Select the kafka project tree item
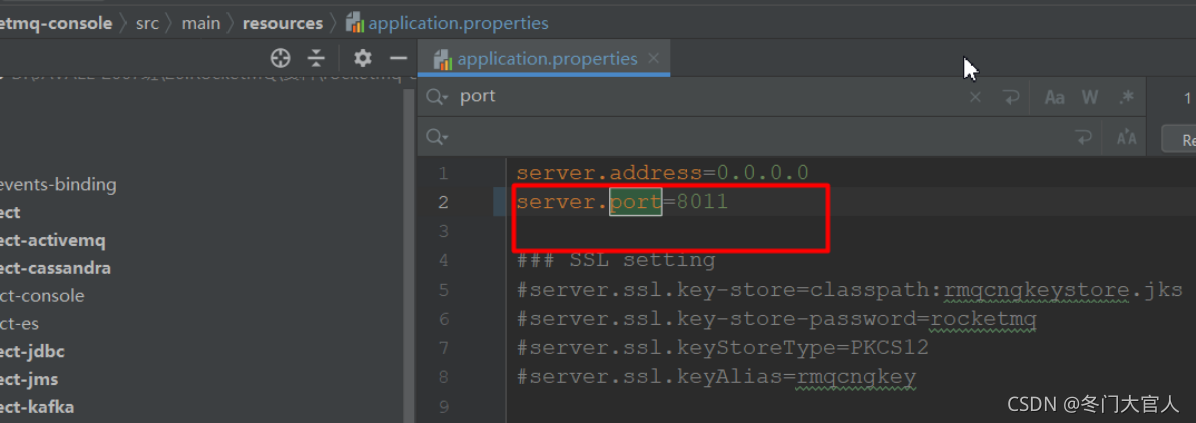Screen dimensions: 1196x423 coord(37,407)
